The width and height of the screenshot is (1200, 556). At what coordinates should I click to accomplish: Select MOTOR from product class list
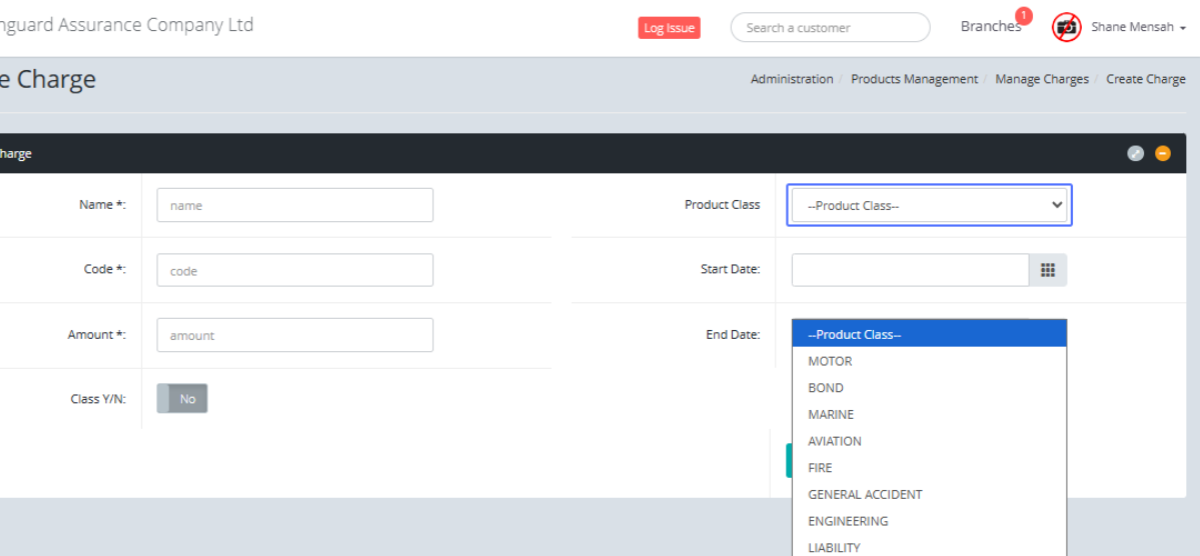(830, 361)
